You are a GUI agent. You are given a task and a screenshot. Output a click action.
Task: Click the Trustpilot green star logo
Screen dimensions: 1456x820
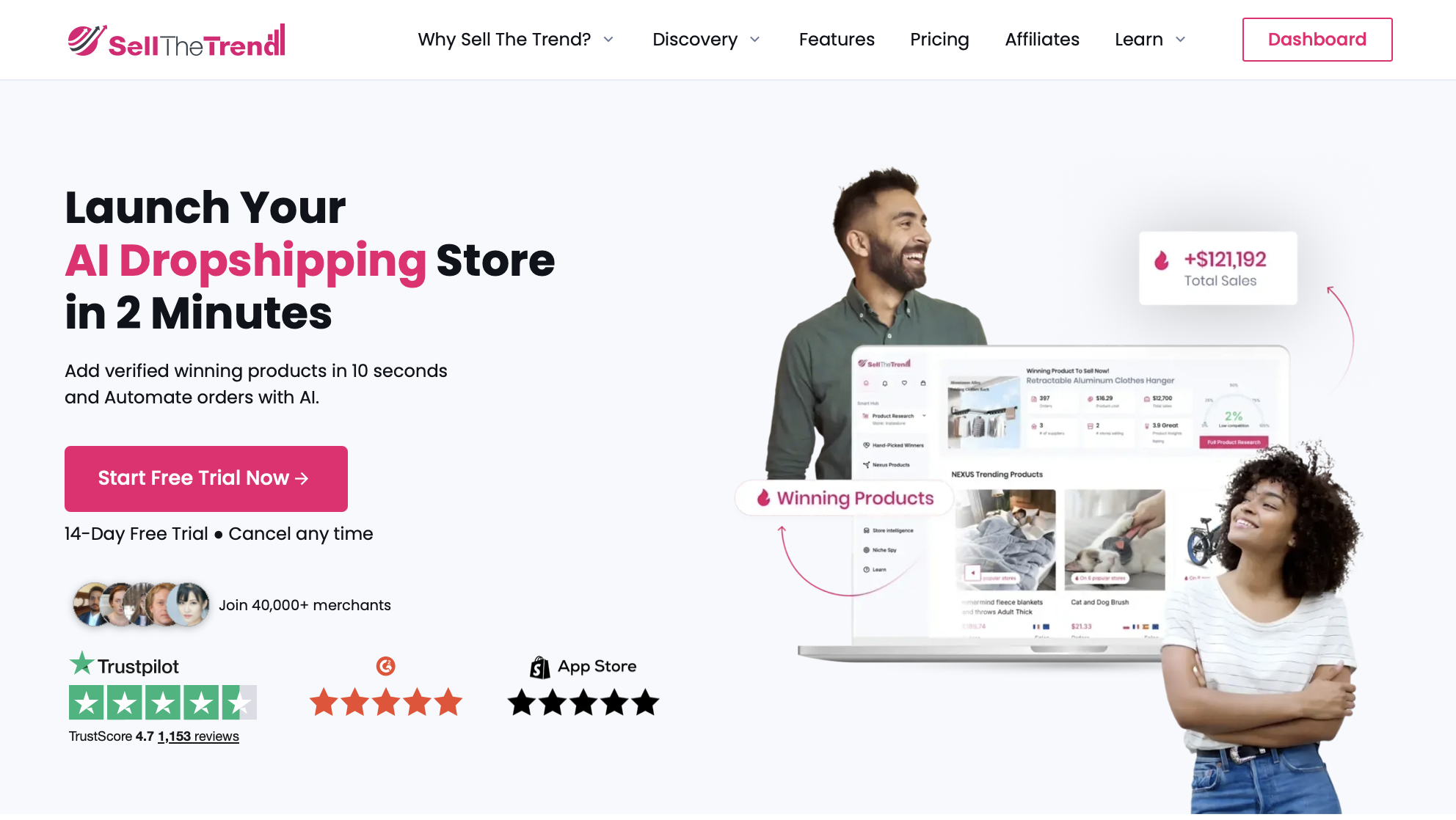pyautogui.click(x=81, y=663)
